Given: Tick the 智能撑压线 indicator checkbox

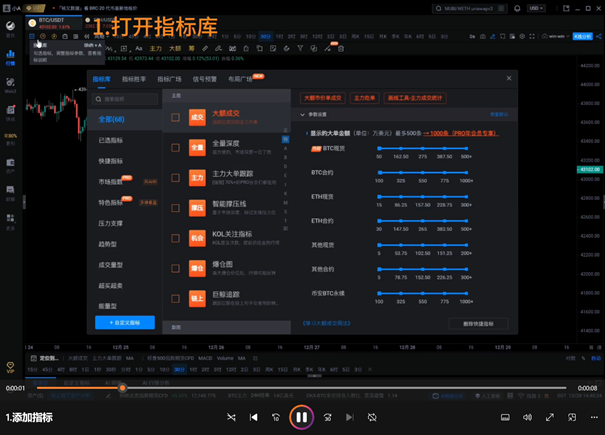Looking at the screenshot, I should click(175, 208).
